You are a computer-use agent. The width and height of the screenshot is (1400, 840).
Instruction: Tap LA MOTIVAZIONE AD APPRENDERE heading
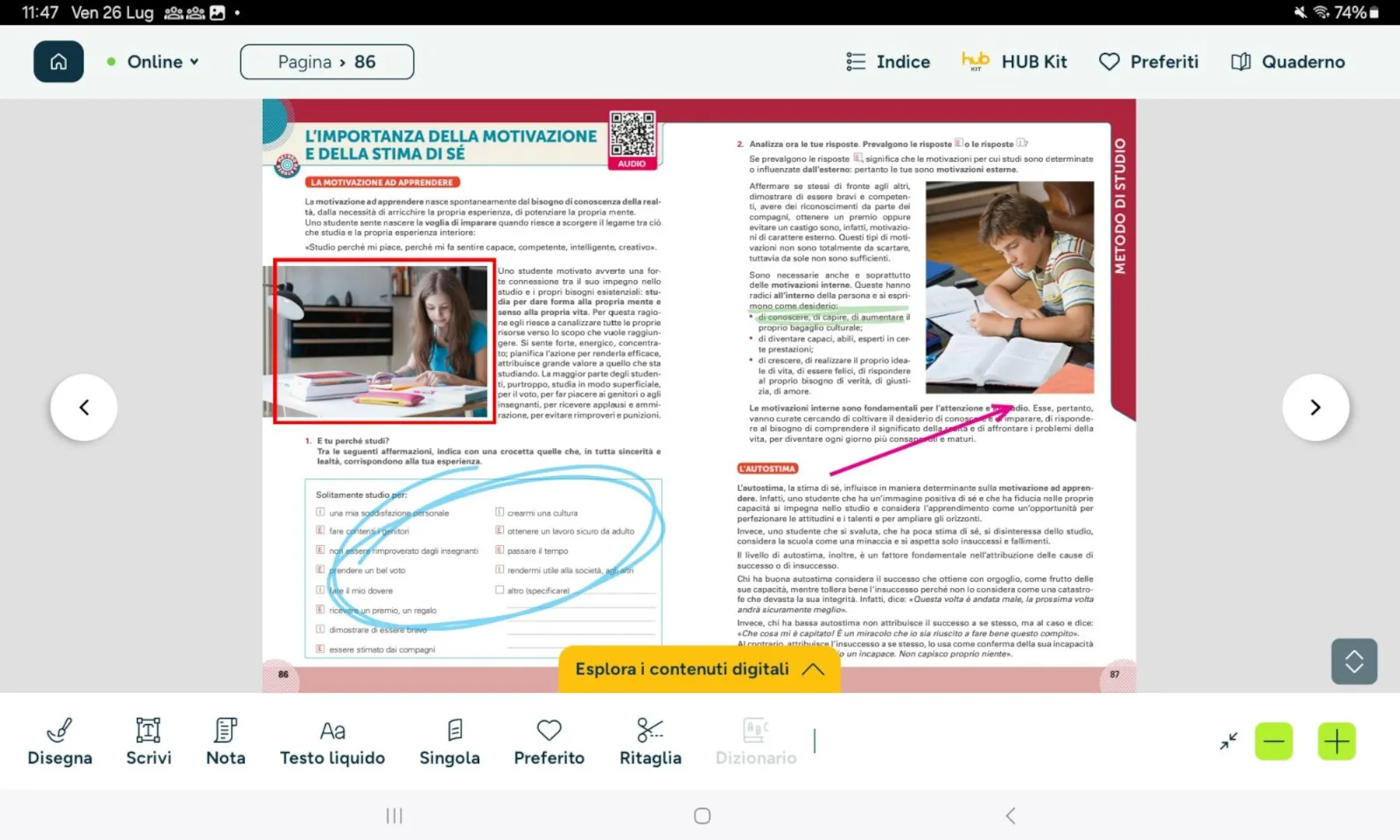point(383,182)
